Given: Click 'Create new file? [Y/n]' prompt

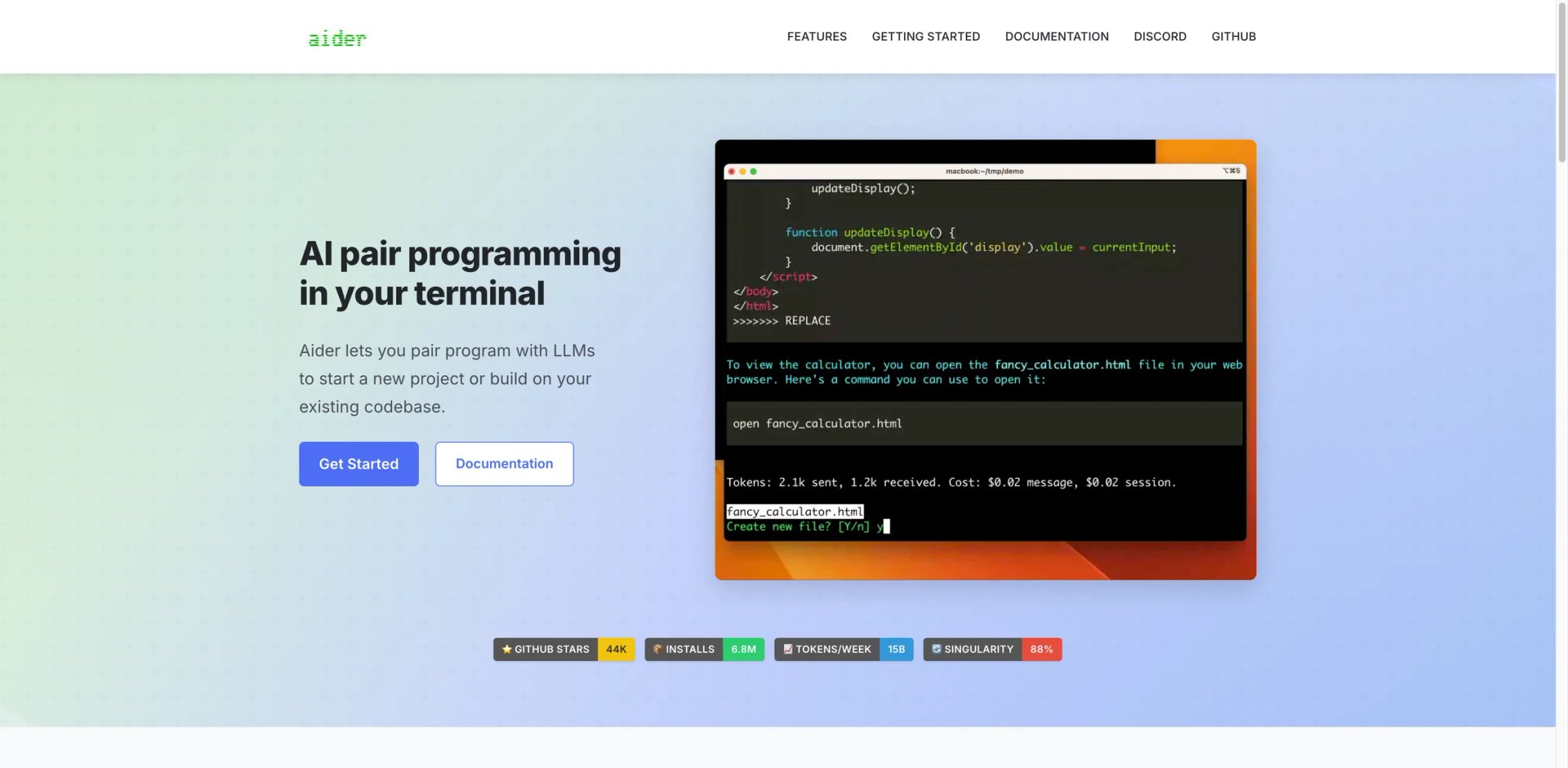Looking at the screenshot, I should click(798, 527).
